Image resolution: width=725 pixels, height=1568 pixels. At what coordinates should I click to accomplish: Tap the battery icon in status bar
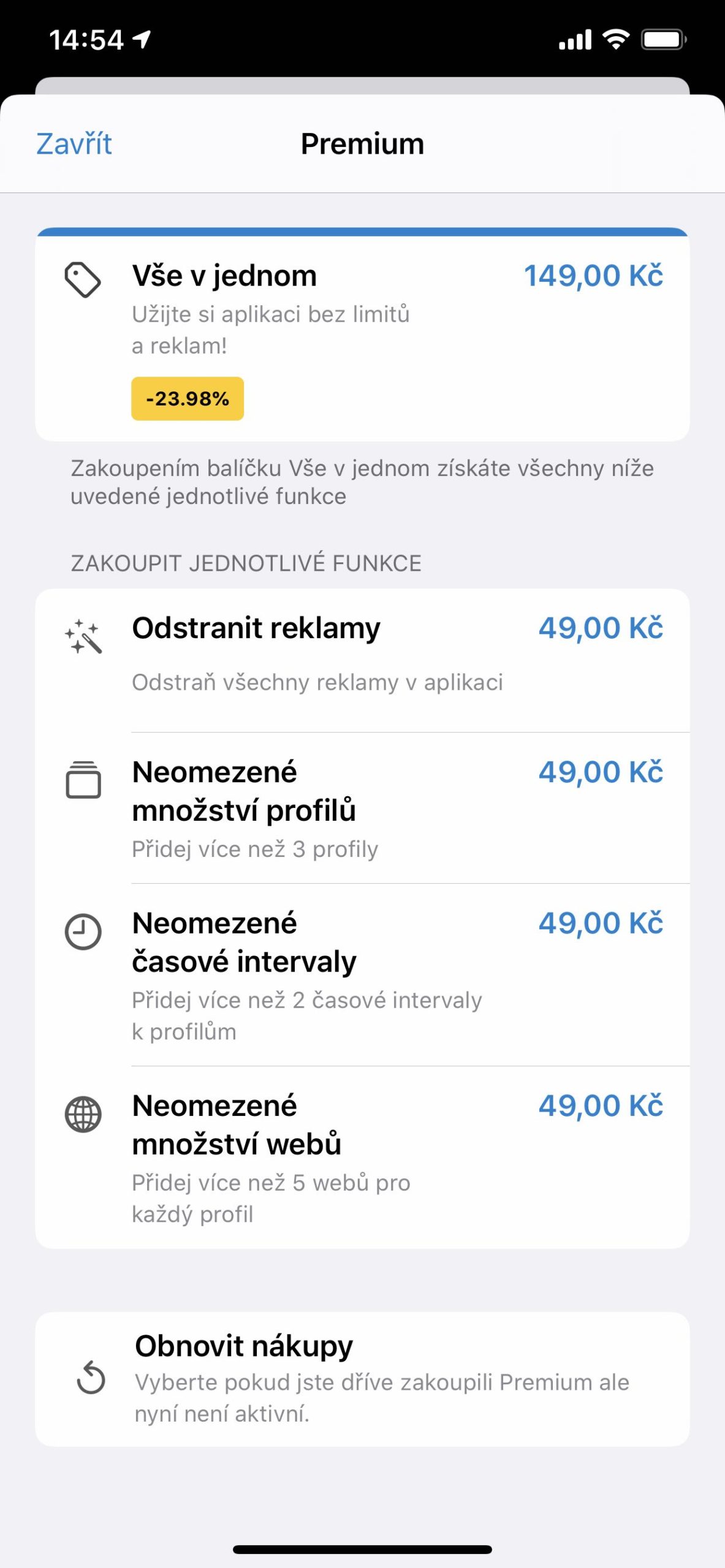663,40
